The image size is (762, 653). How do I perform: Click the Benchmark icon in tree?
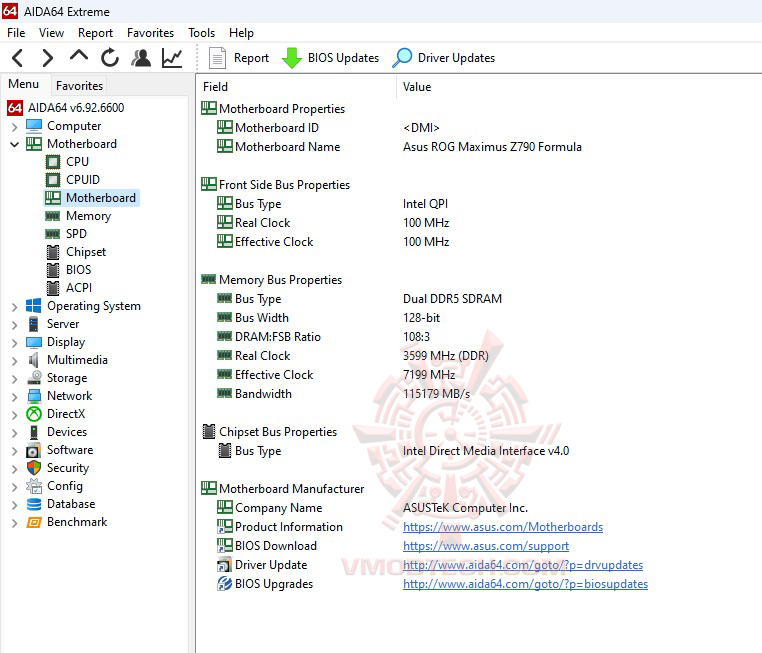[x=34, y=522]
